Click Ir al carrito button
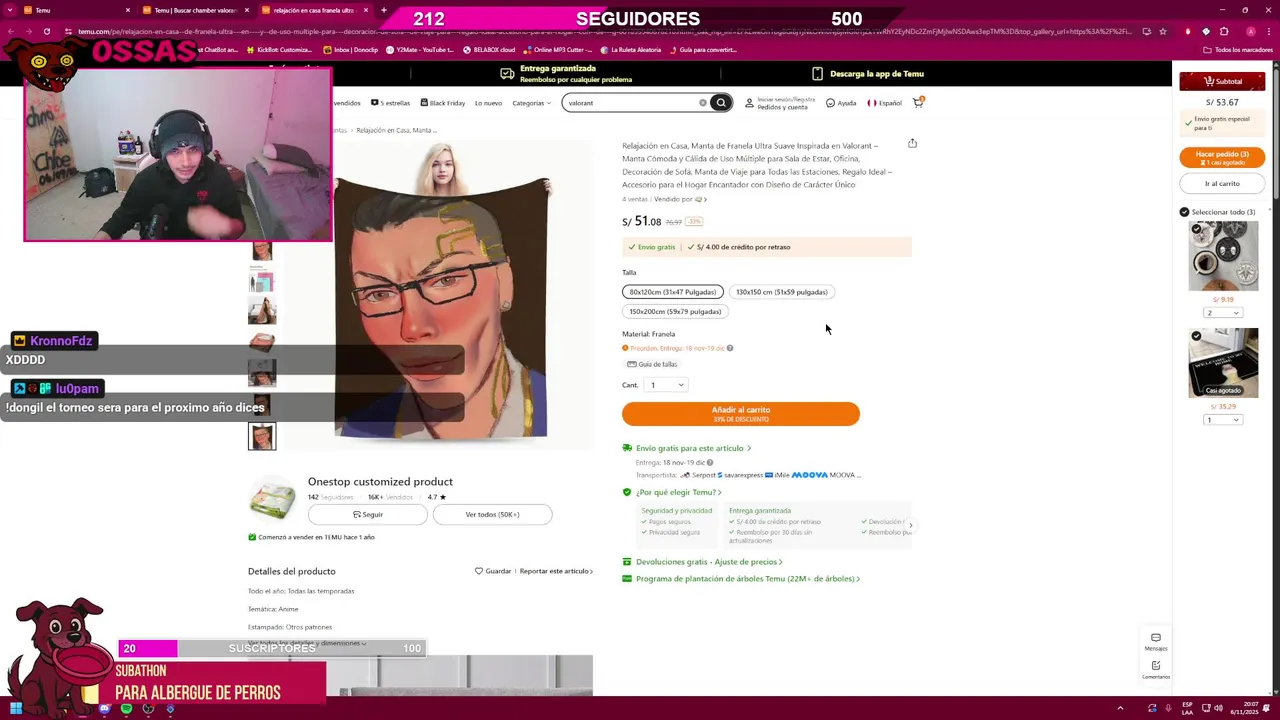The image size is (1280, 720). pos(1222,184)
